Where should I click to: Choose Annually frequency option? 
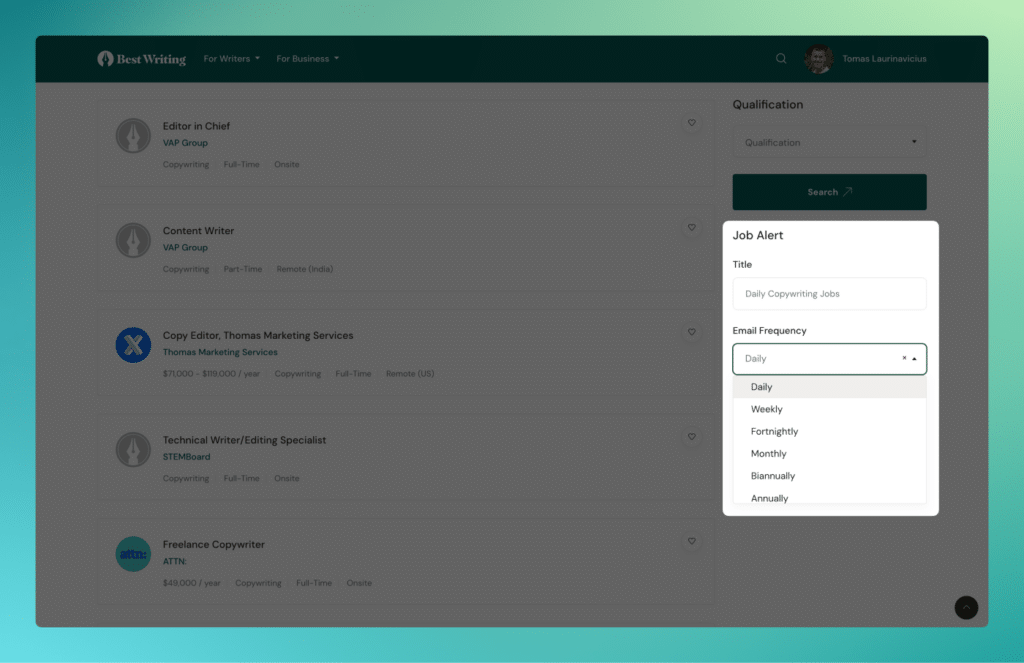[x=829, y=496]
